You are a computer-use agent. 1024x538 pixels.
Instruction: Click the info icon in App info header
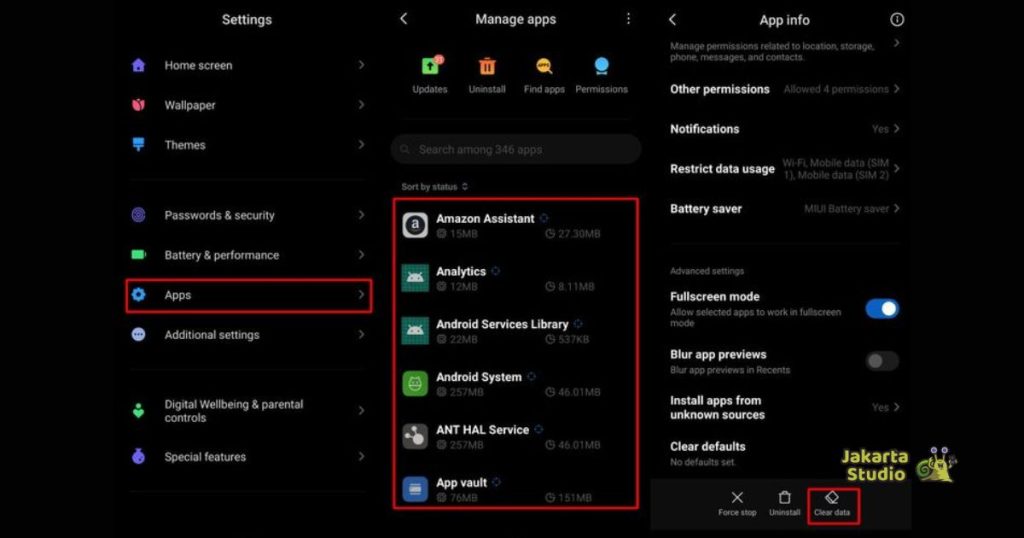click(896, 20)
